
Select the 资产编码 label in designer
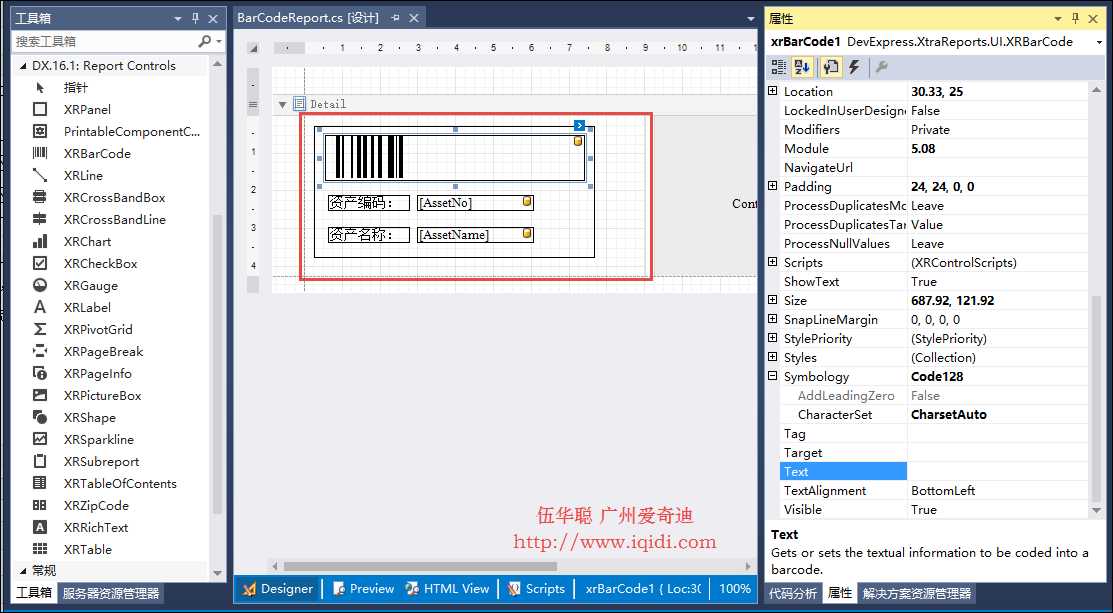[x=368, y=203]
